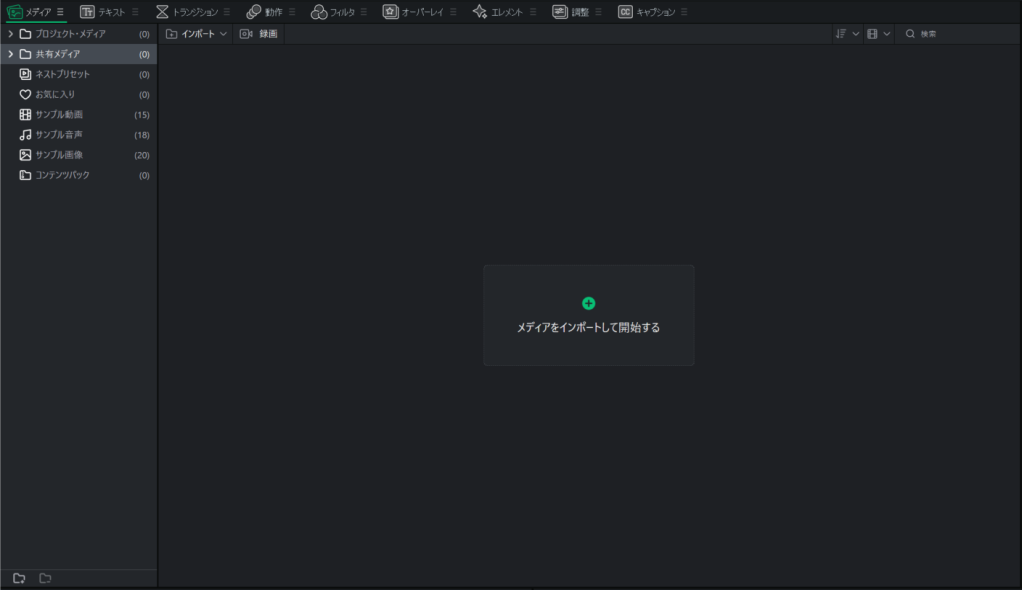This screenshot has width=1022, height=590.
Task: Switch to the テキスト tab
Action: (103, 12)
